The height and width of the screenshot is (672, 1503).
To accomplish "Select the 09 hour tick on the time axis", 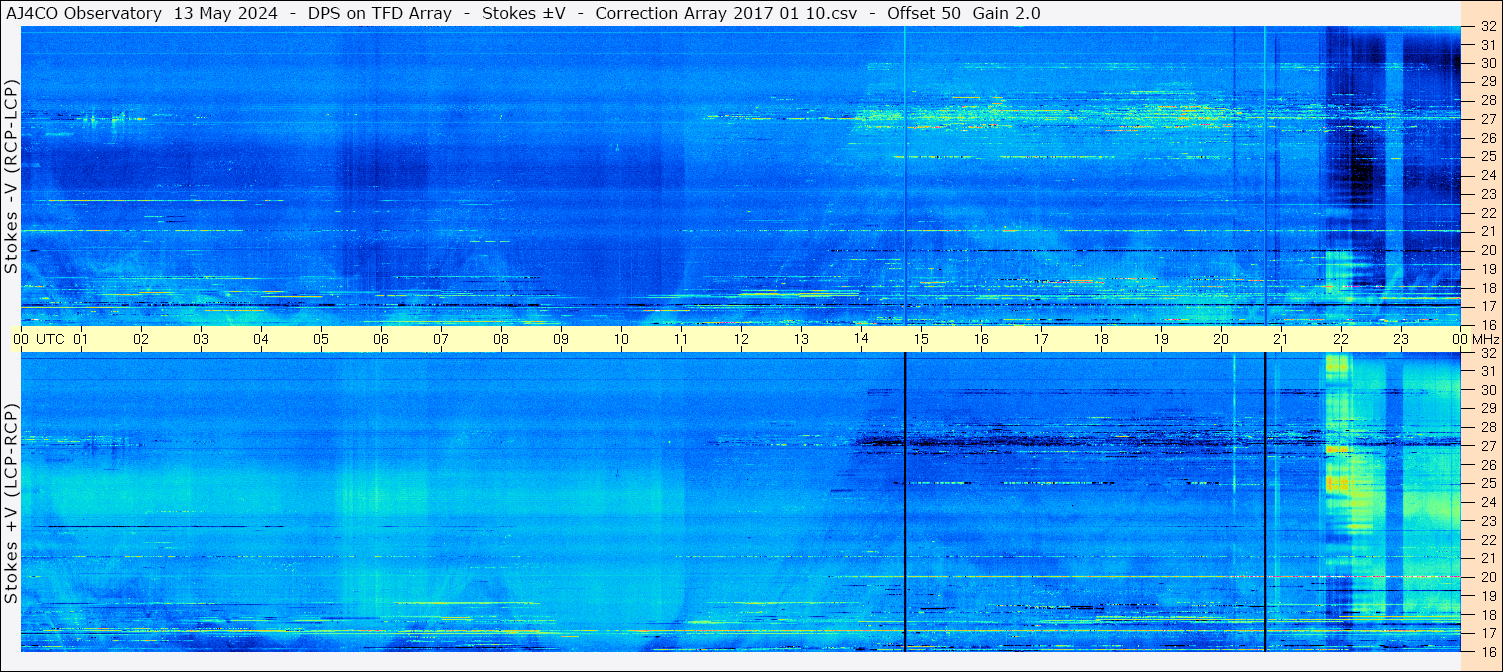I will (x=561, y=339).
